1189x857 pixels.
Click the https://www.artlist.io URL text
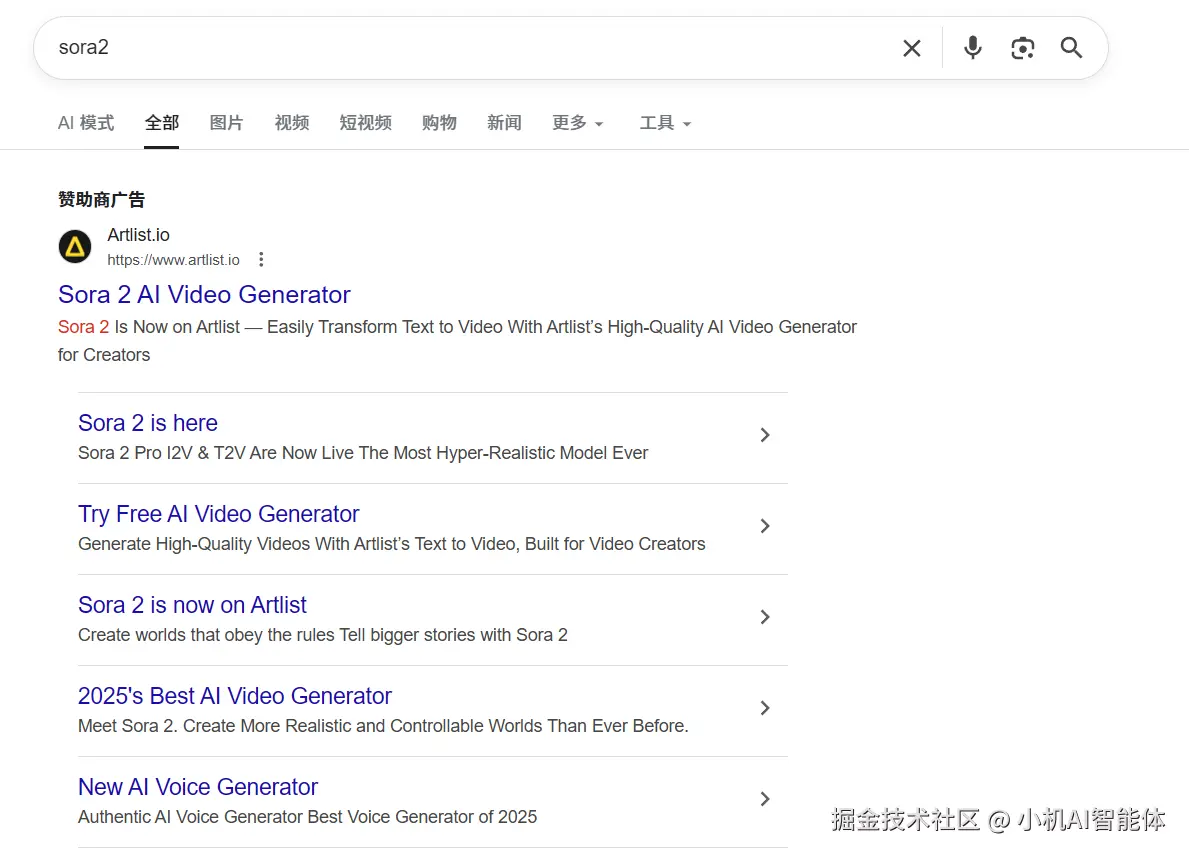(x=173, y=260)
